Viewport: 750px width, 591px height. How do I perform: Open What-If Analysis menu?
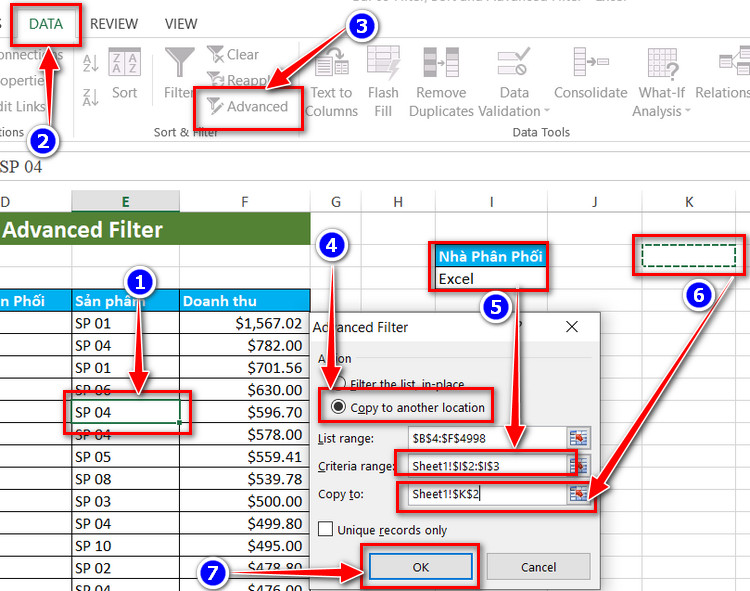(662, 82)
